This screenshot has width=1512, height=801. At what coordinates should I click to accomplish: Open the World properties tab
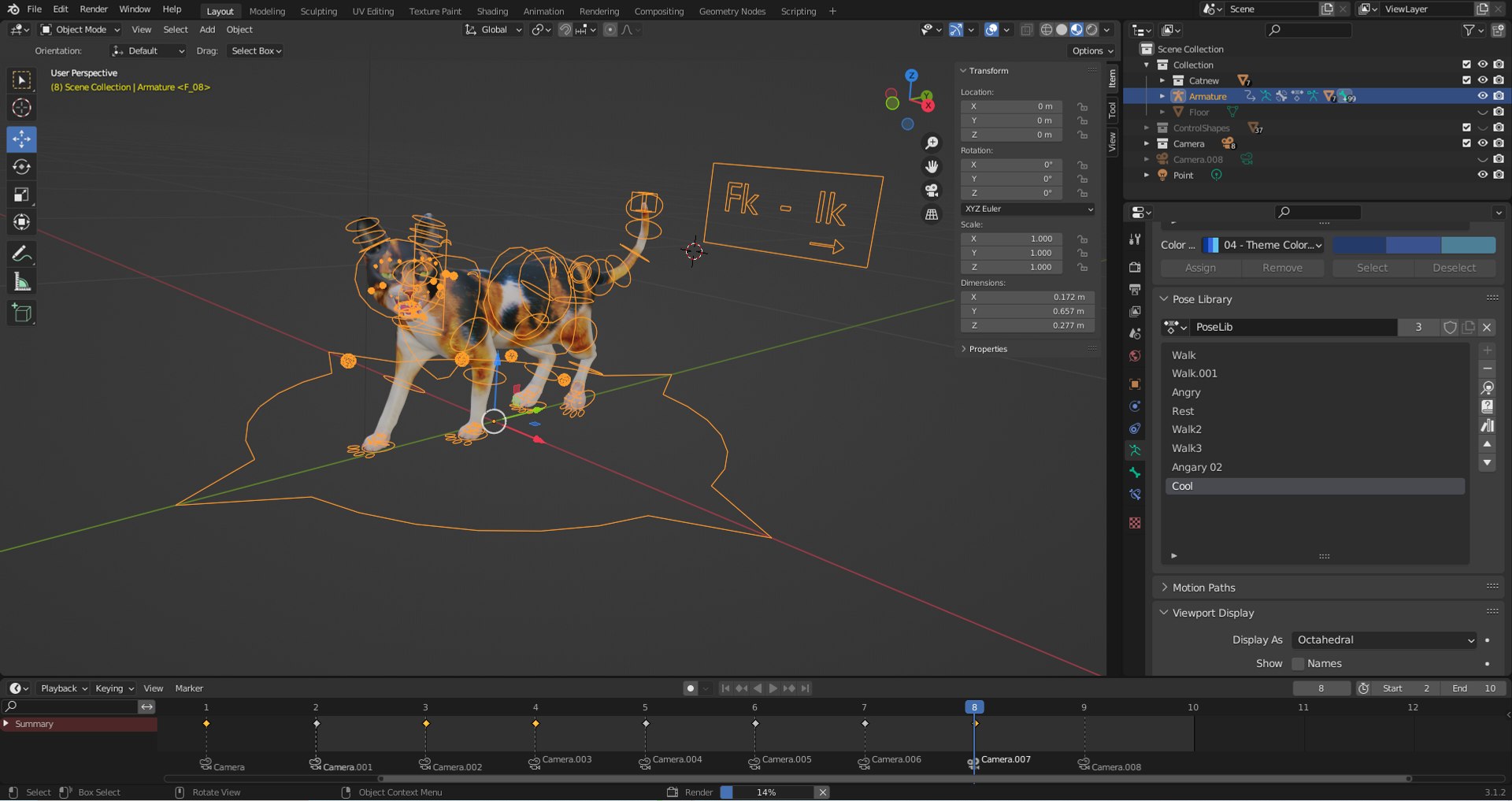(1135, 356)
